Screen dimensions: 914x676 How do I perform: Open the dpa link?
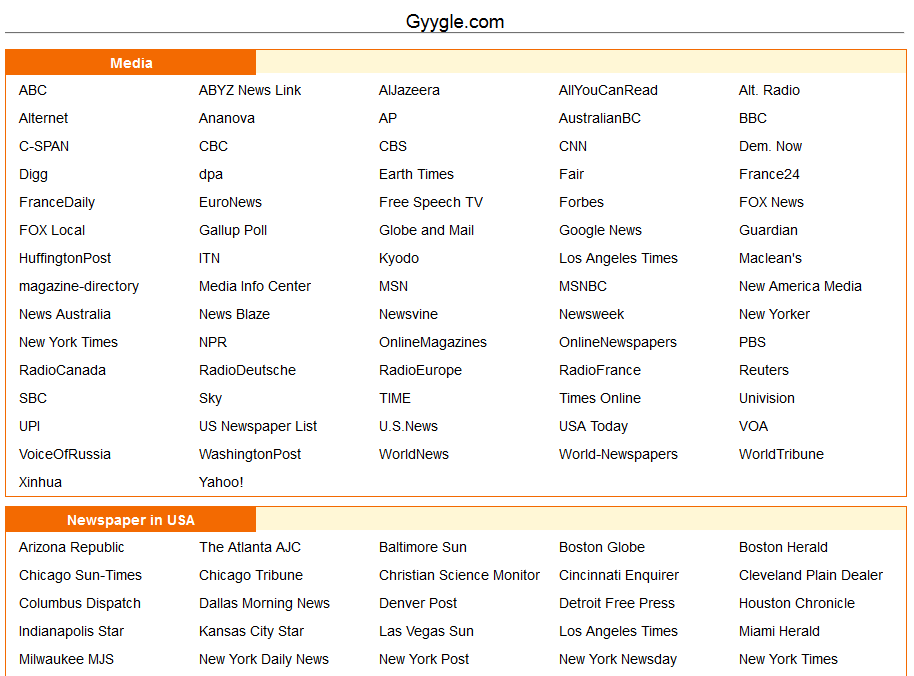[211, 174]
